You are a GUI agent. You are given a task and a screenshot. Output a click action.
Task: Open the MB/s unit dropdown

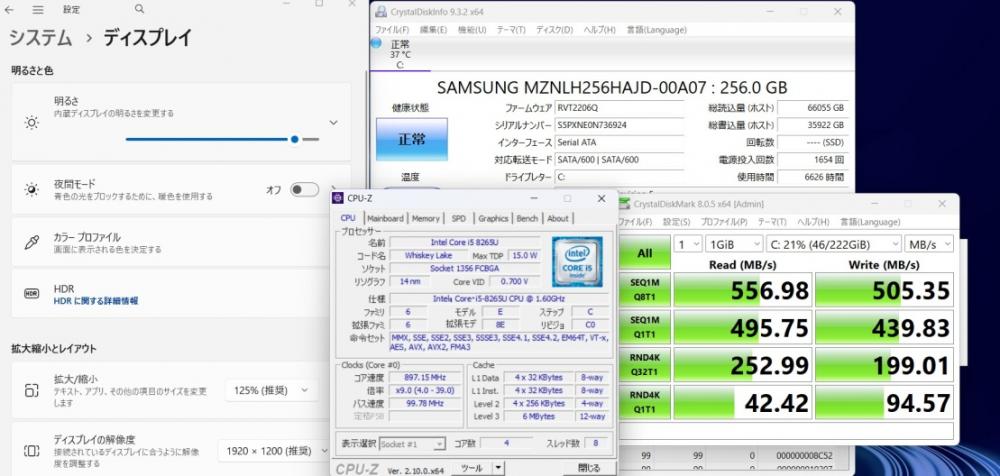(x=929, y=244)
